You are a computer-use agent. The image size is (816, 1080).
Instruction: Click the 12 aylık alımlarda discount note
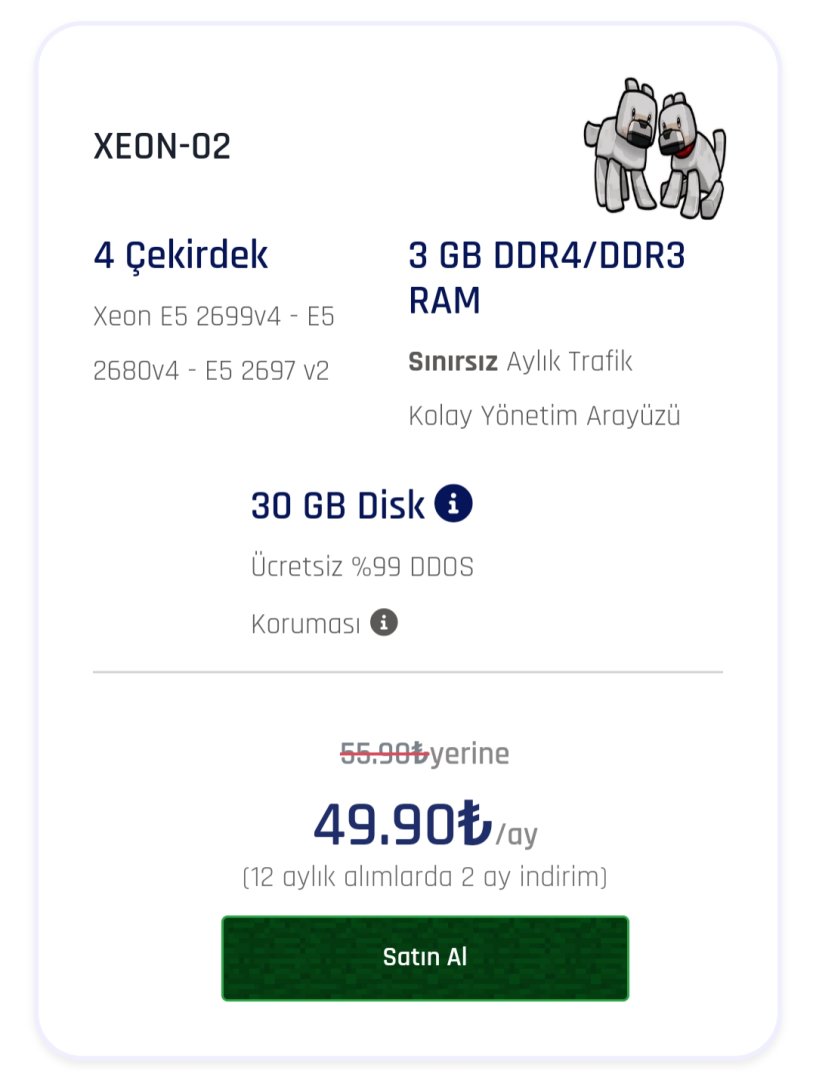[425, 877]
